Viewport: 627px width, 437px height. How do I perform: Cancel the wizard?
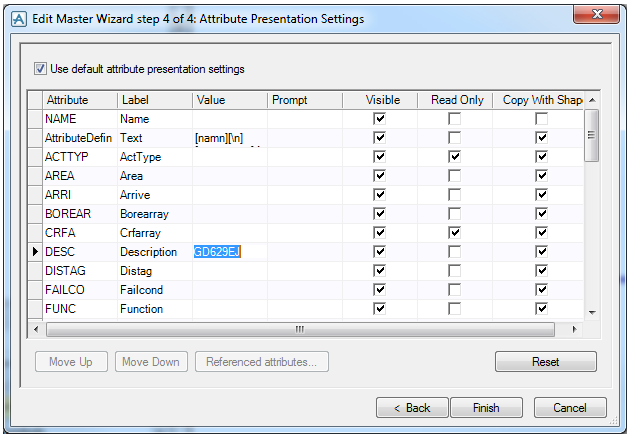(569, 408)
